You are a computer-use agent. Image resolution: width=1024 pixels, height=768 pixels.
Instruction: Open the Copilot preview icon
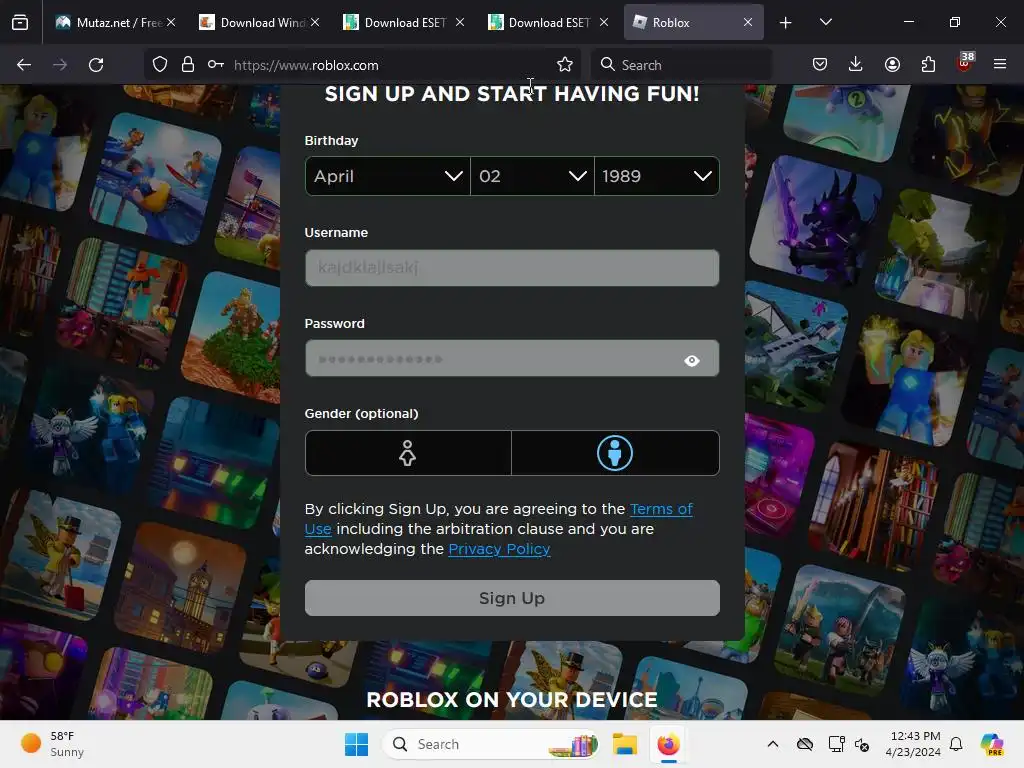coord(992,744)
